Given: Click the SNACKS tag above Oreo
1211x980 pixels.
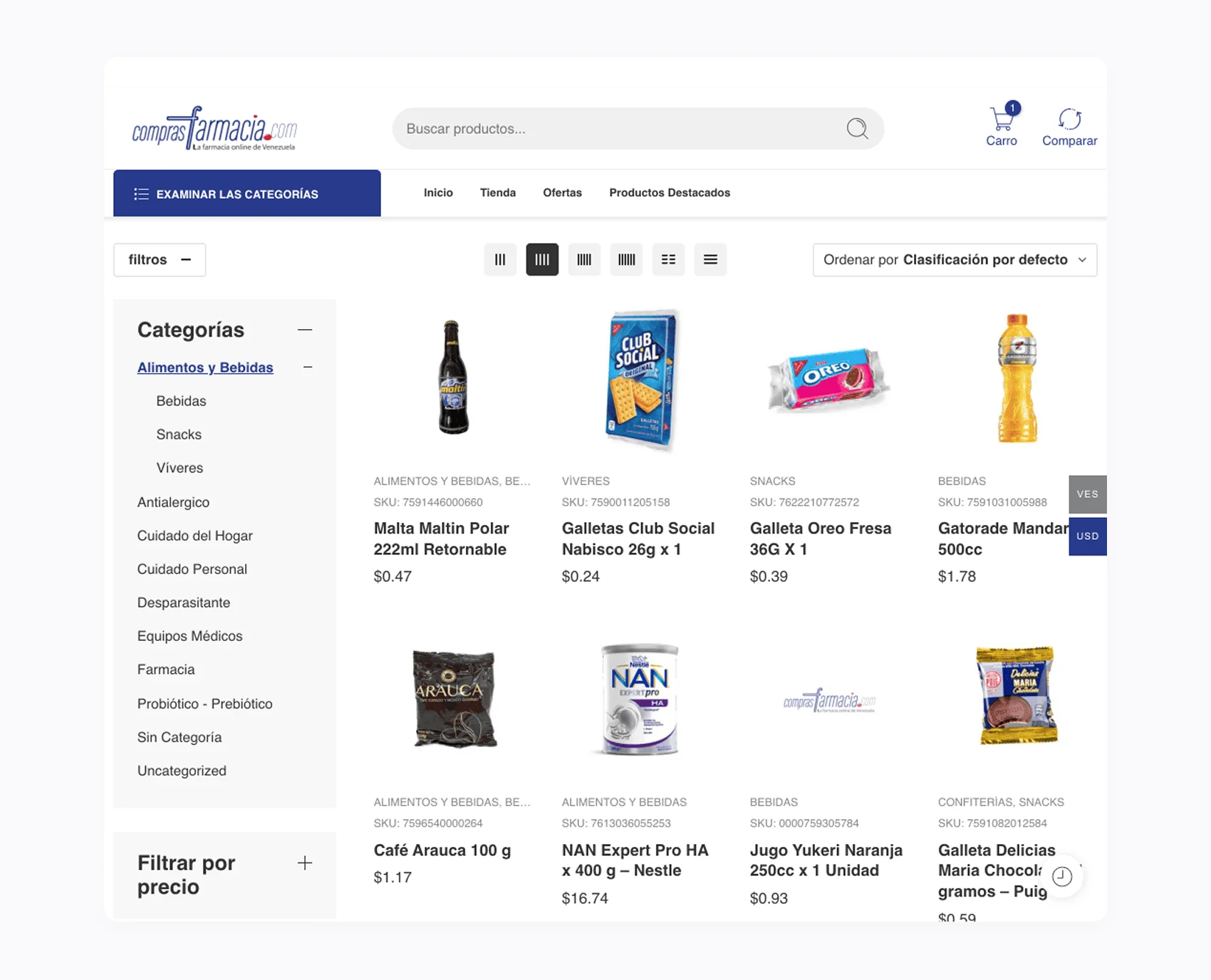Looking at the screenshot, I should point(772,481).
